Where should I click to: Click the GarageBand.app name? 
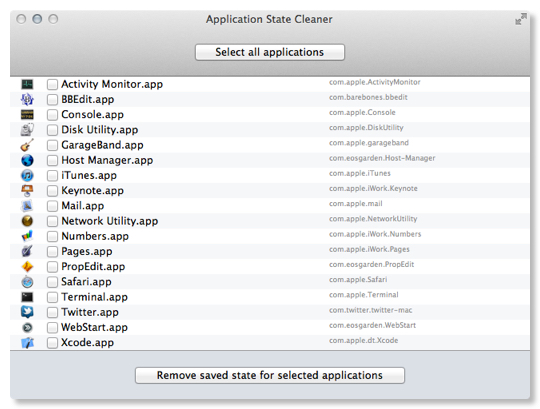[102, 145]
